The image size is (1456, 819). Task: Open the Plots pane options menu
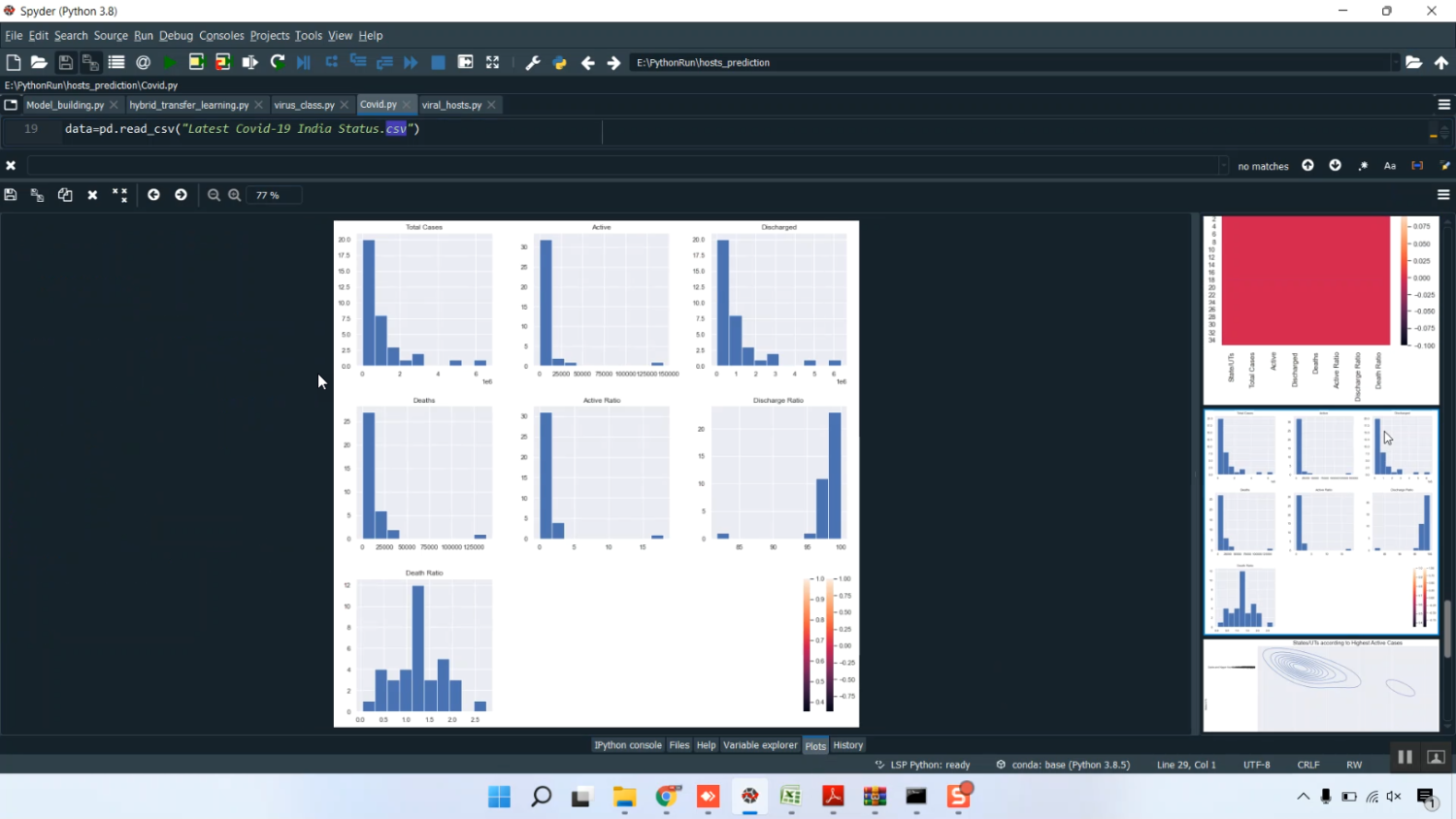coord(1443,195)
